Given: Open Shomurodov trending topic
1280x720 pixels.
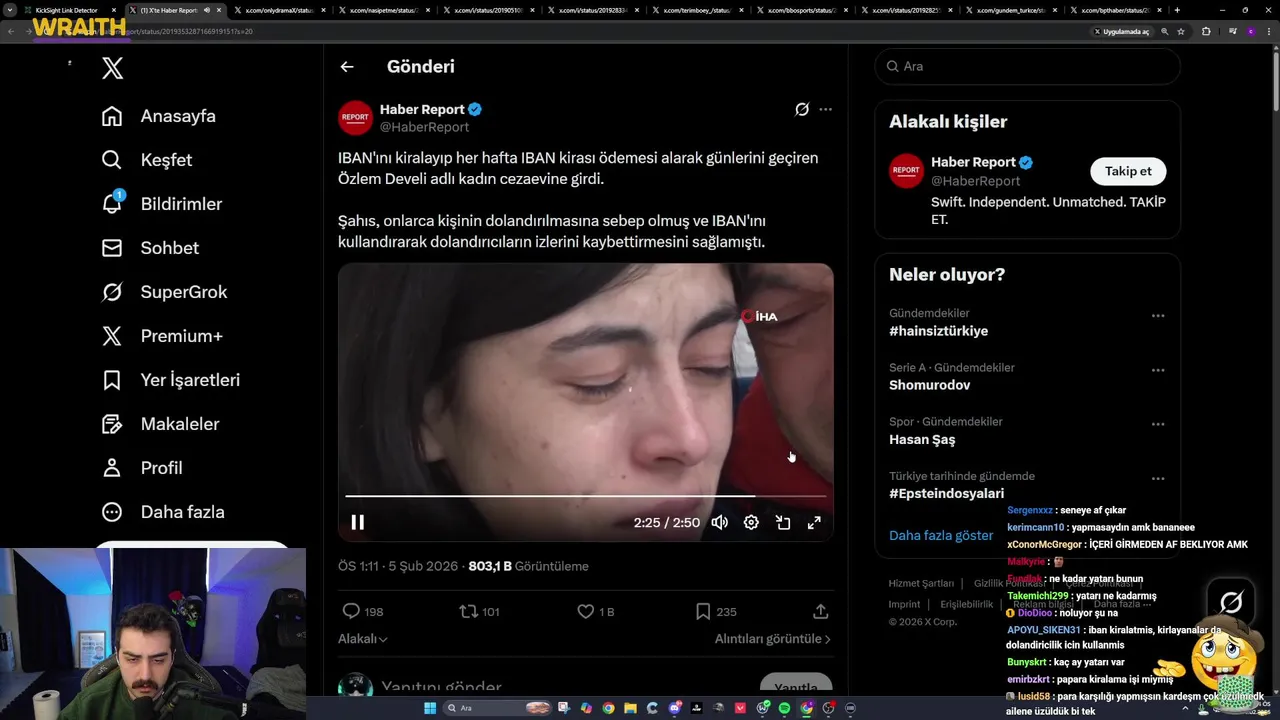Looking at the screenshot, I should (929, 385).
